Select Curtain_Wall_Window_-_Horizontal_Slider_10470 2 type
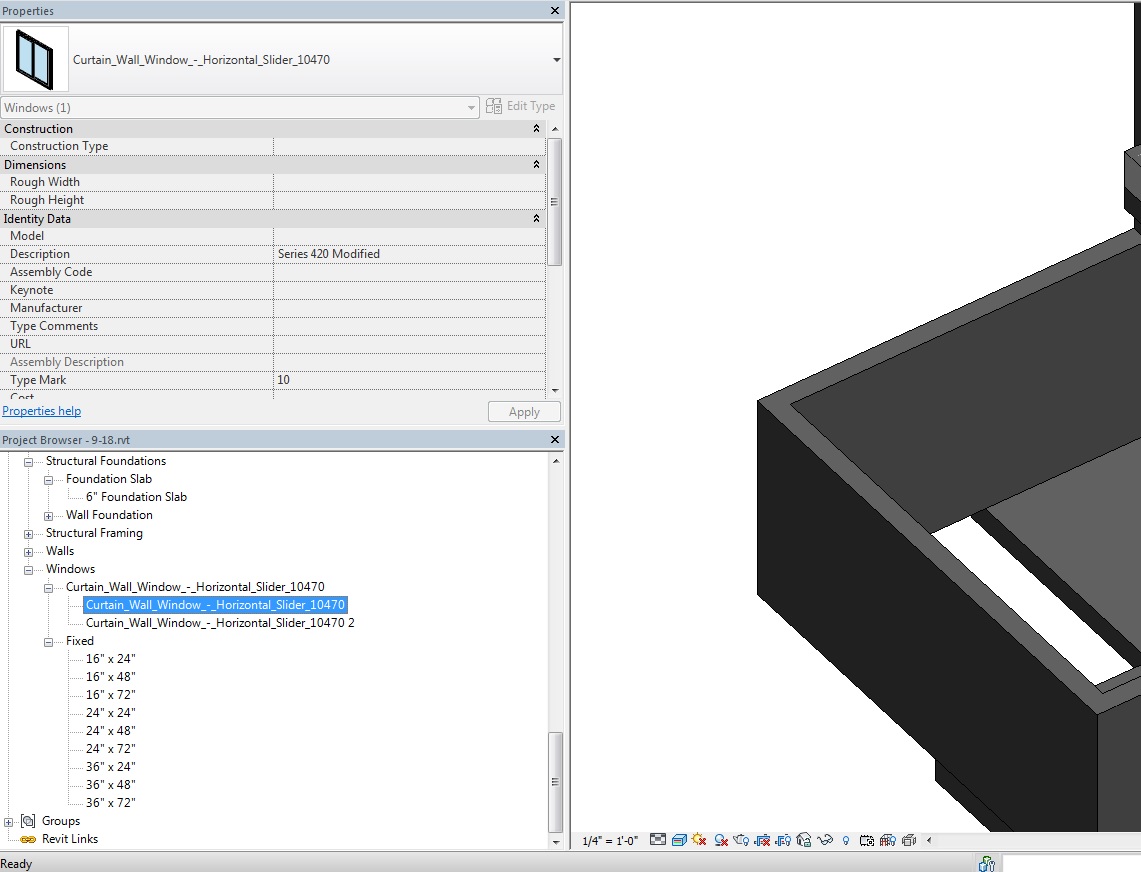Screen dimensions: 1141x872 tap(220, 623)
